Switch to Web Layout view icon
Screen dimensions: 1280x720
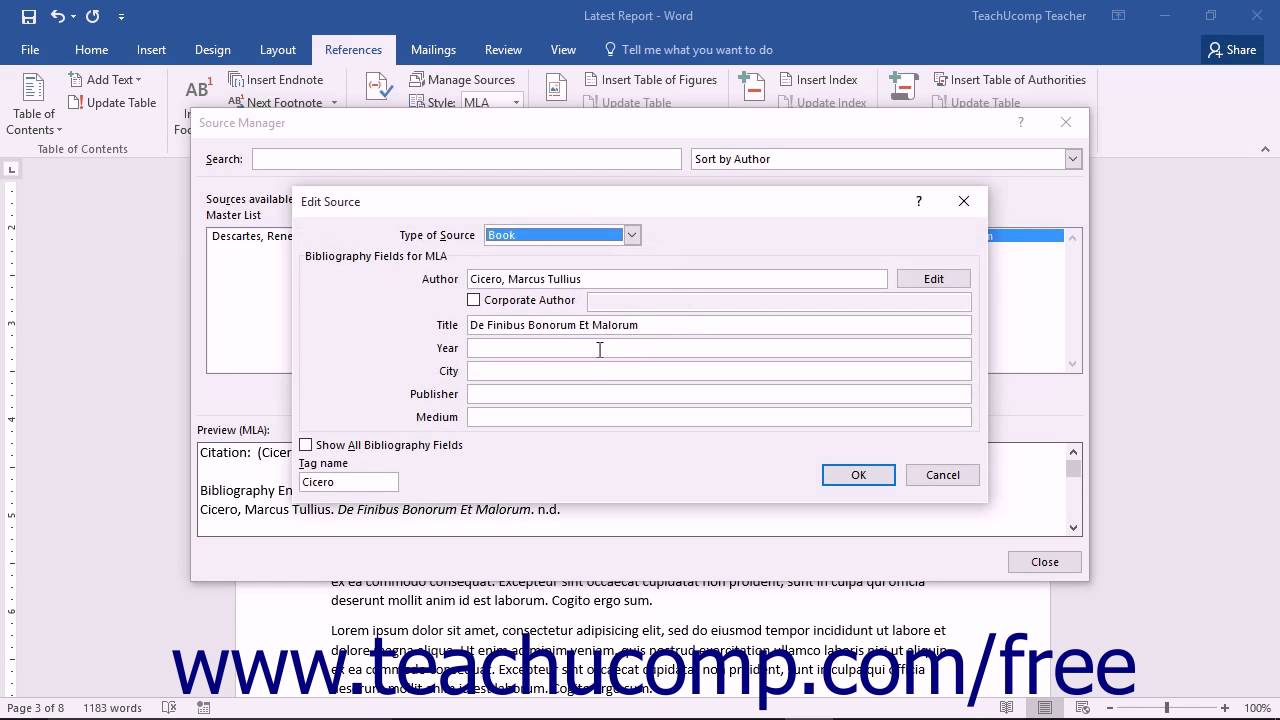coord(1081,708)
